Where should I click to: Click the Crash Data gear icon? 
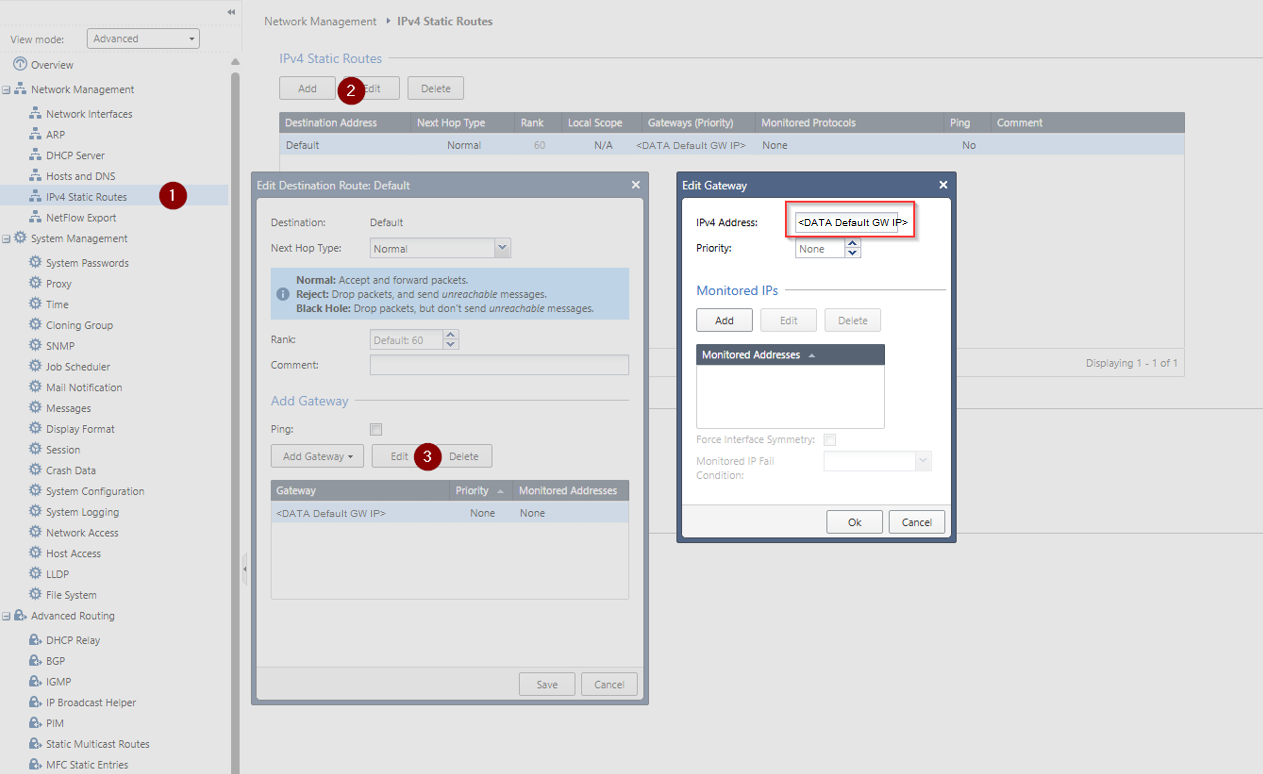(x=35, y=470)
